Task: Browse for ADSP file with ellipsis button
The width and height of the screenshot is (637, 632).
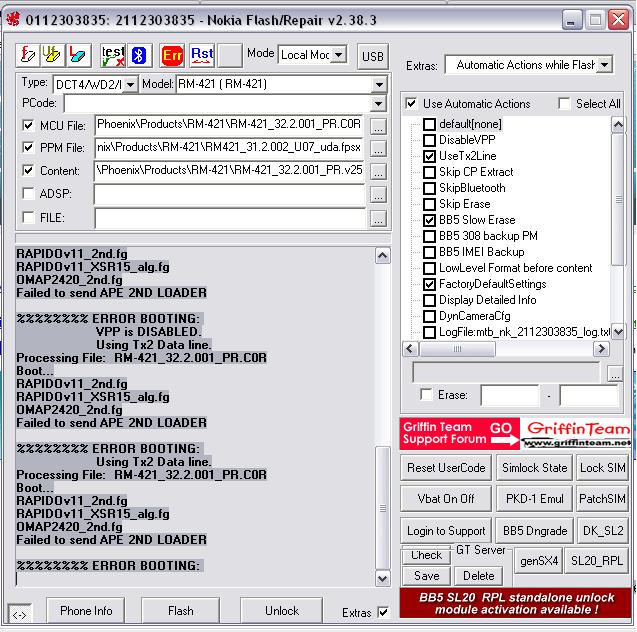Action: click(378, 195)
